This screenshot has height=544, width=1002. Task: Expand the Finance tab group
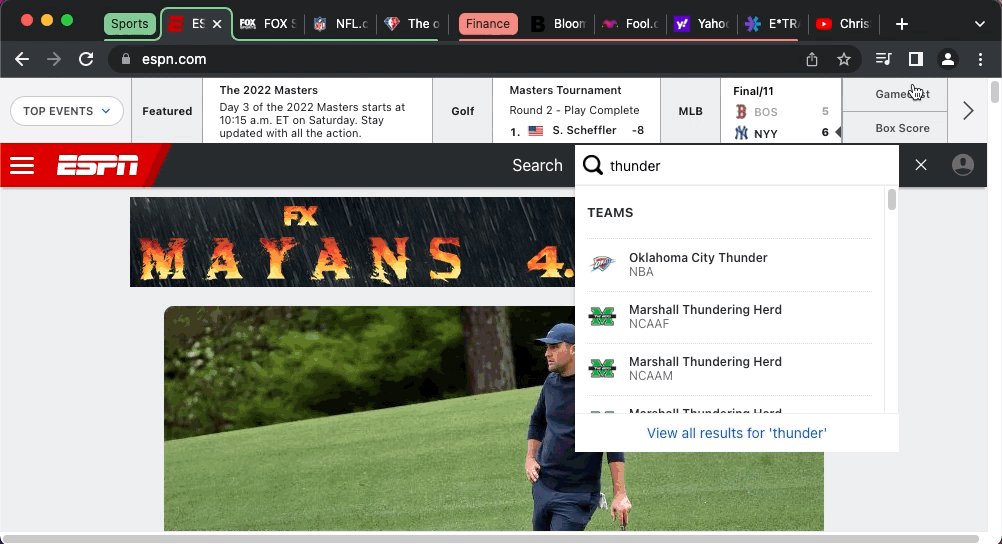tap(488, 24)
